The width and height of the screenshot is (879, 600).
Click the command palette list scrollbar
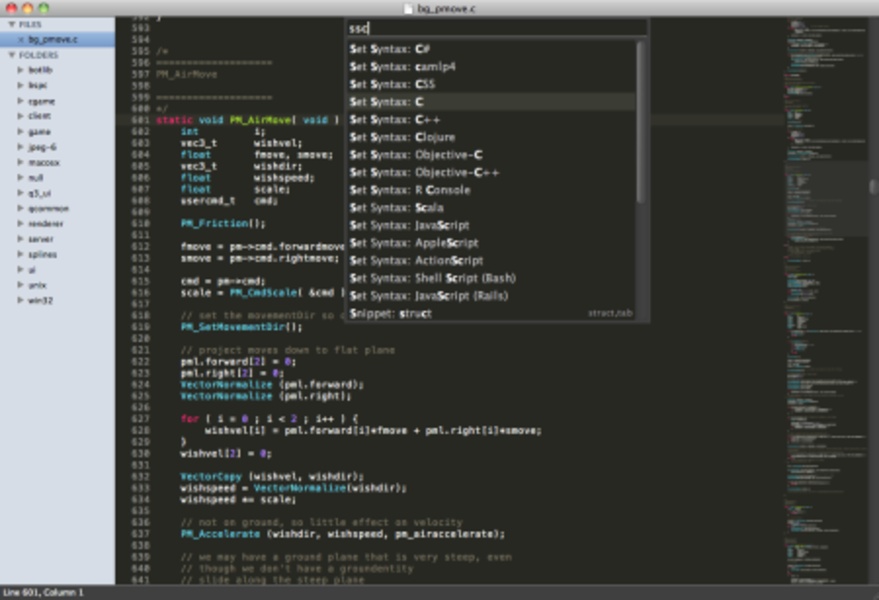coord(640,130)
